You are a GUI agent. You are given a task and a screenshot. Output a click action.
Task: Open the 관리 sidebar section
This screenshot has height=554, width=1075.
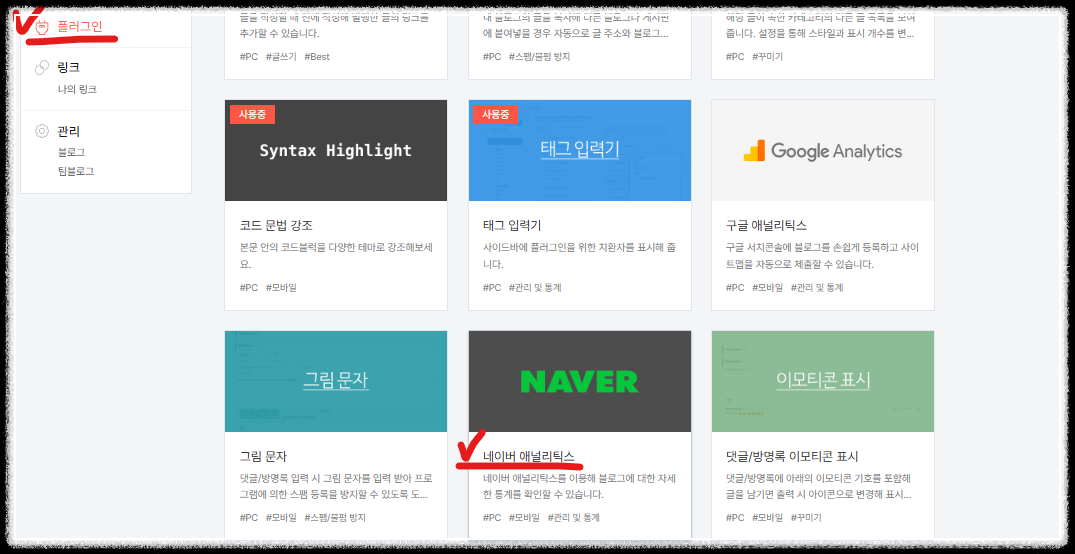(69, 130)
